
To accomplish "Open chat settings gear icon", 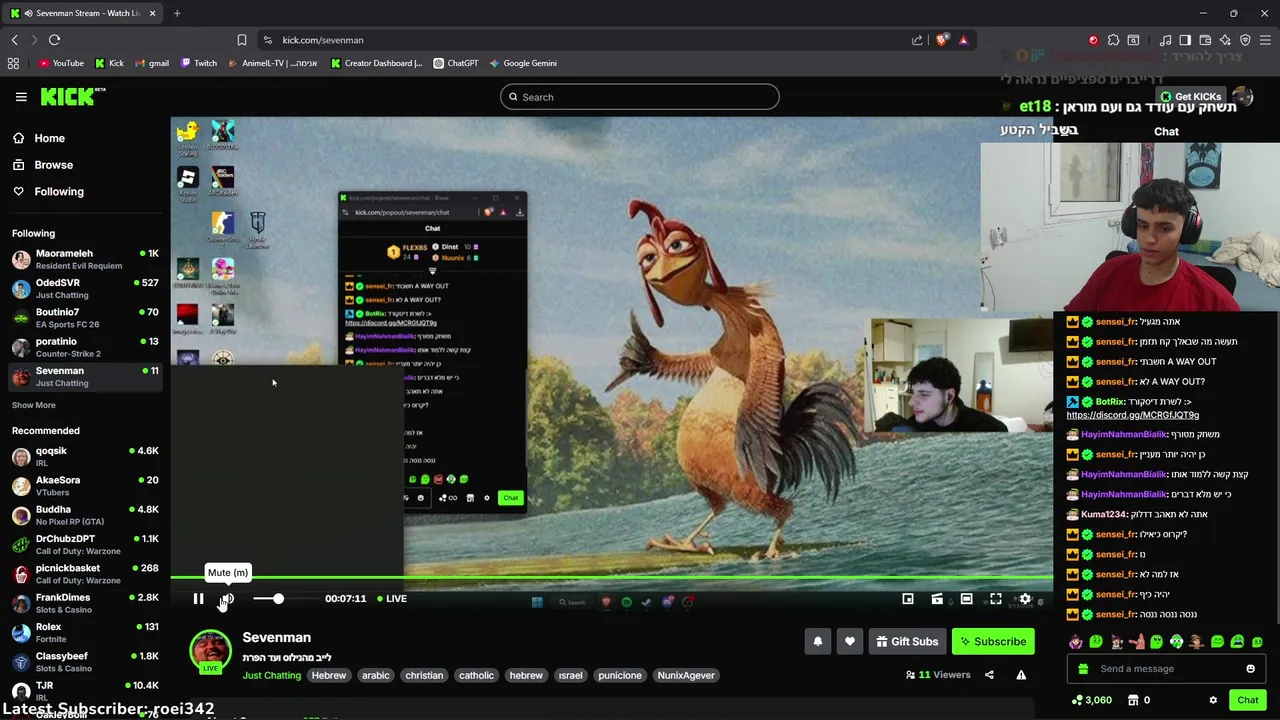I will [x=1213, y=700].
